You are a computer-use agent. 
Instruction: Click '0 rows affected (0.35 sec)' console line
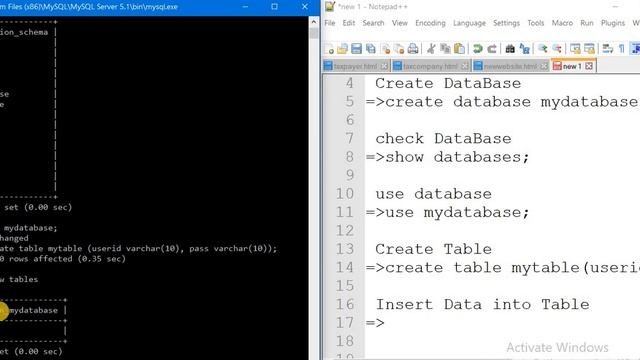point(63,259)
